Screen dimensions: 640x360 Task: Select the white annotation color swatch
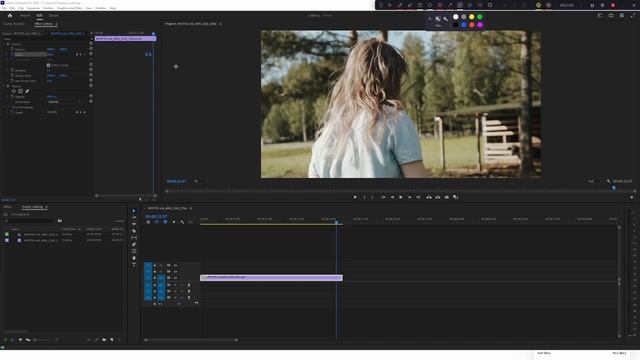tap(456, 17)
